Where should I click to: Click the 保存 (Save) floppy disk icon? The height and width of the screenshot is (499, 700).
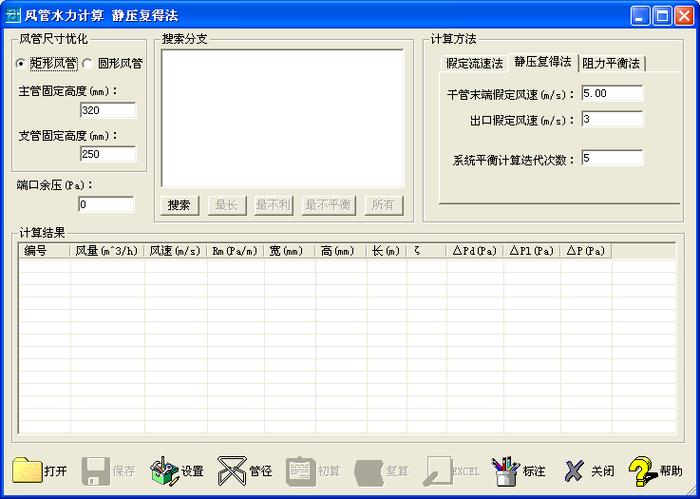click(x=96, y=470)
